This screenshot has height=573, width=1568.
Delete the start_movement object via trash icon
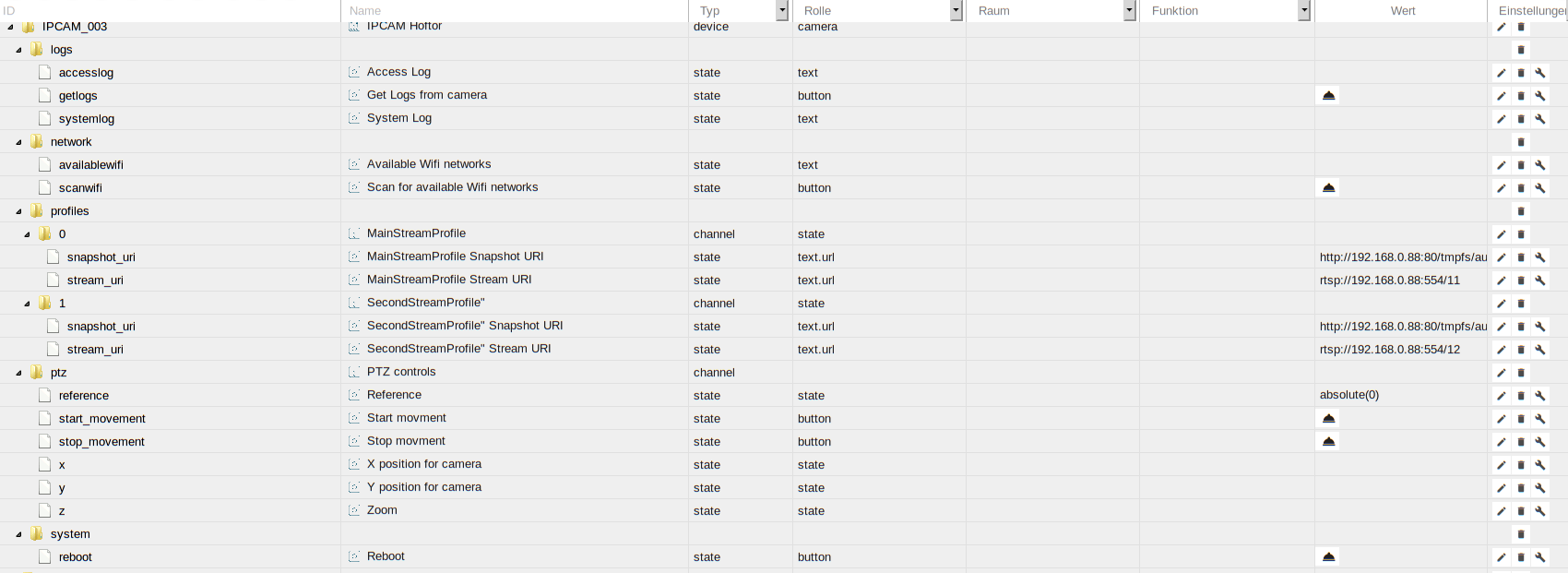[1521, 419]
